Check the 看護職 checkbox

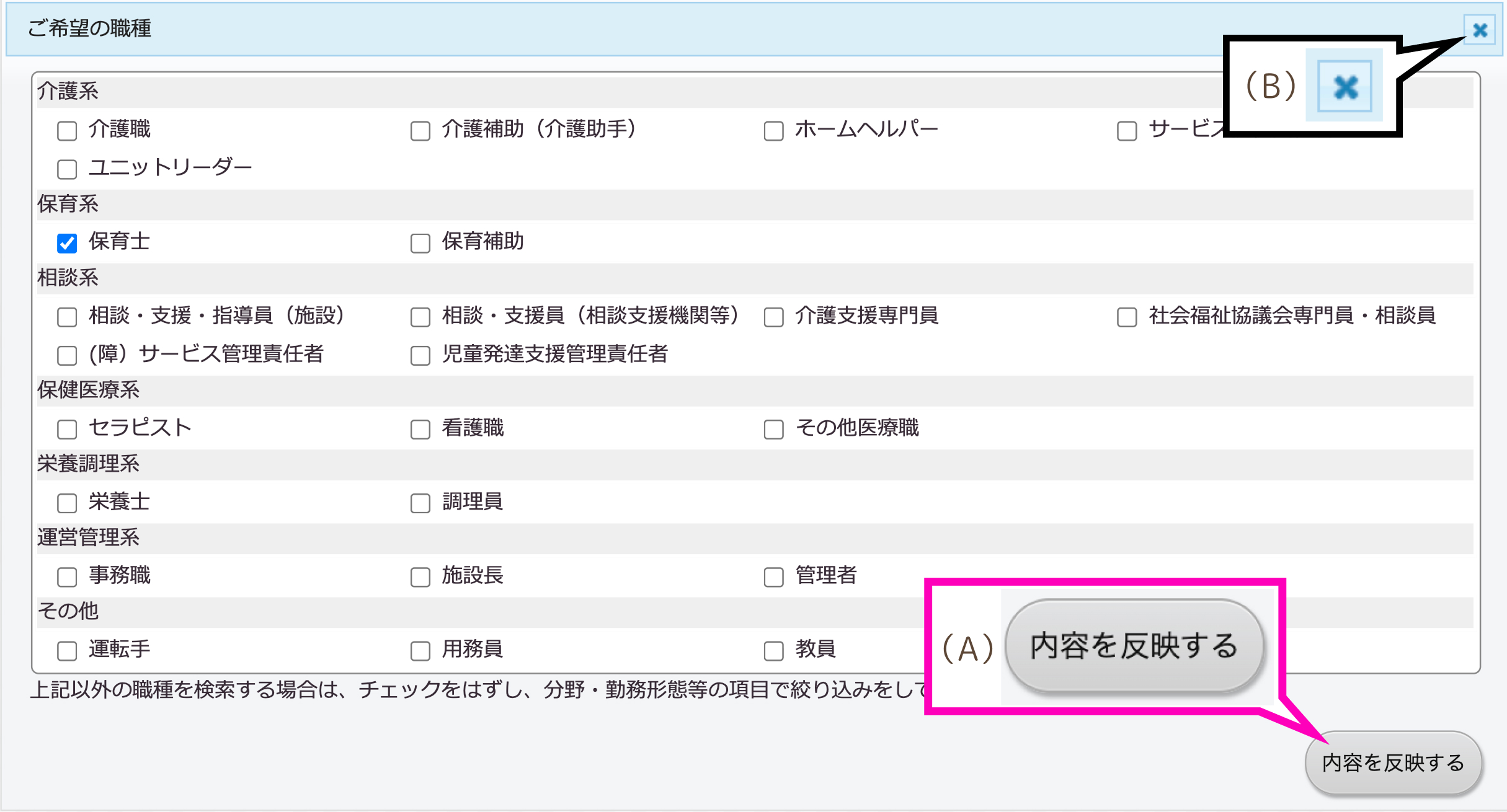pos(420,429)
